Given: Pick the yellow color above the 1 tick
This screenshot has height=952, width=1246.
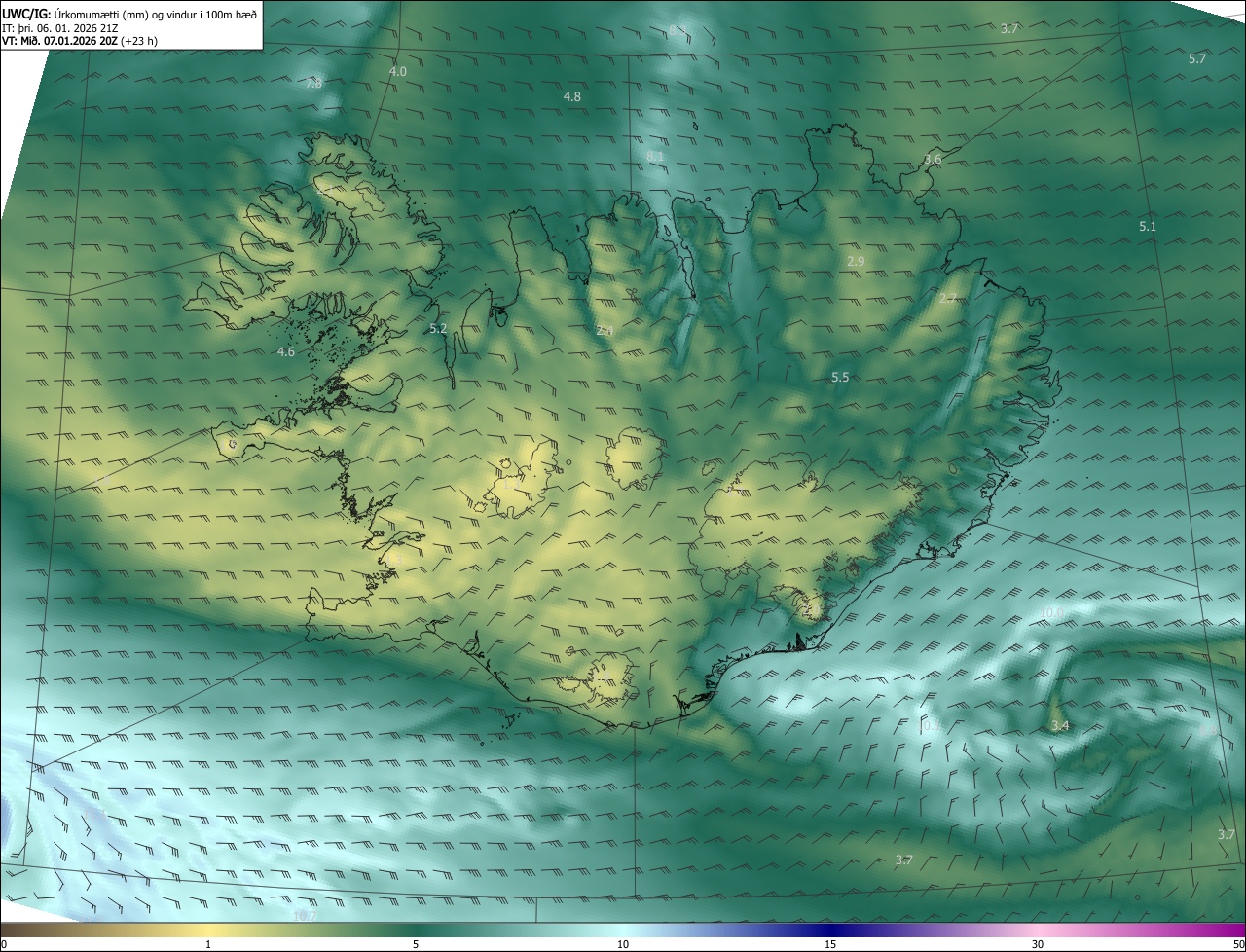Looking at the screenshot, I should [208, 930].
